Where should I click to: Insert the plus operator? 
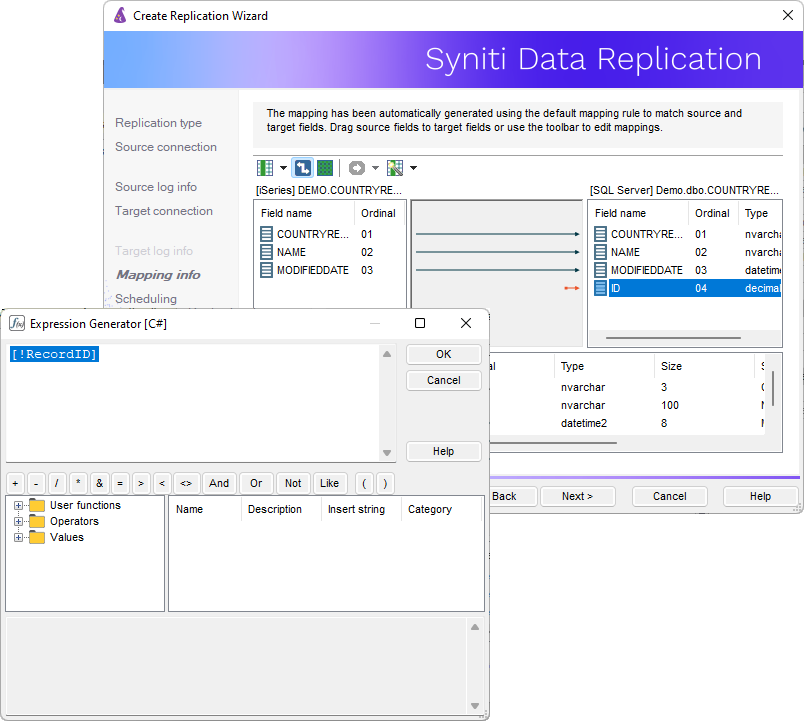(x=15, y=483)
